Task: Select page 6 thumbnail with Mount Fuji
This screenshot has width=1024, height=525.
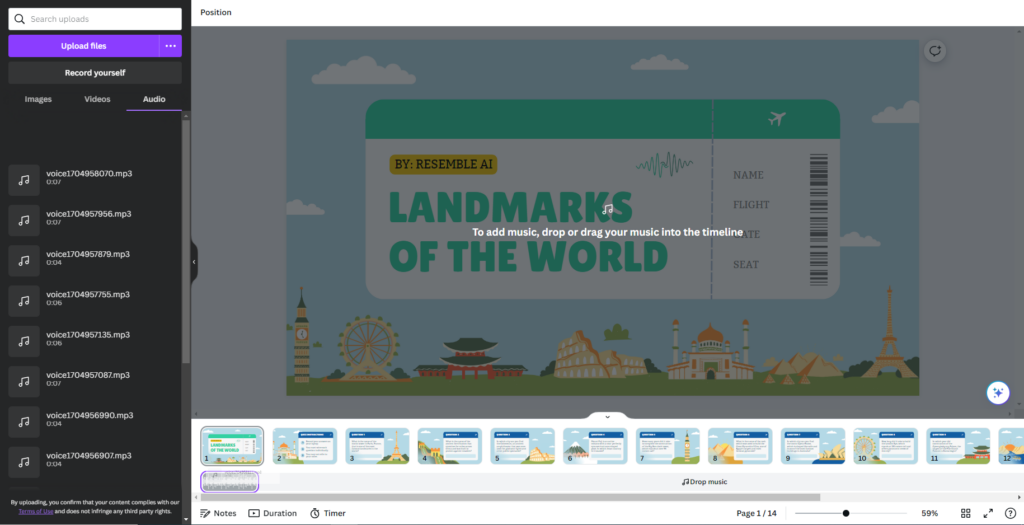Action: click(x=595, y=446)
